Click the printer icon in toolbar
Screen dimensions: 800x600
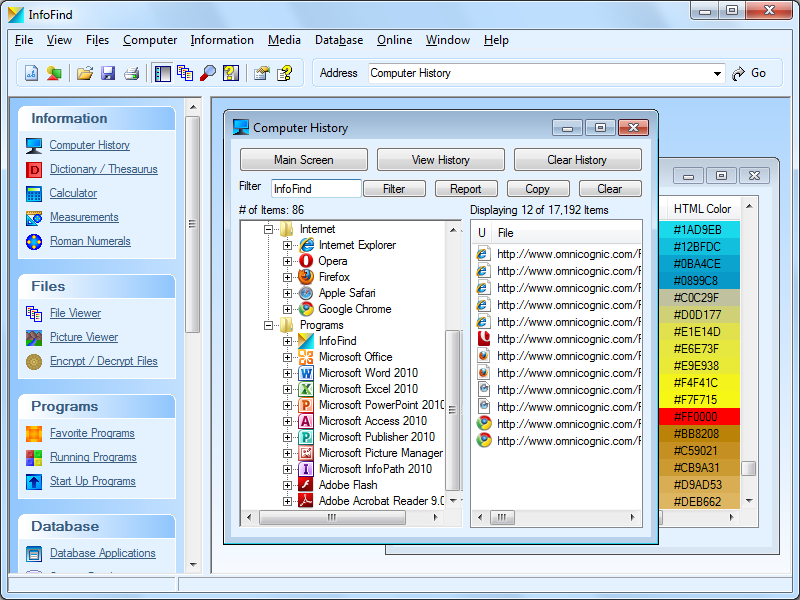[131, 73]
